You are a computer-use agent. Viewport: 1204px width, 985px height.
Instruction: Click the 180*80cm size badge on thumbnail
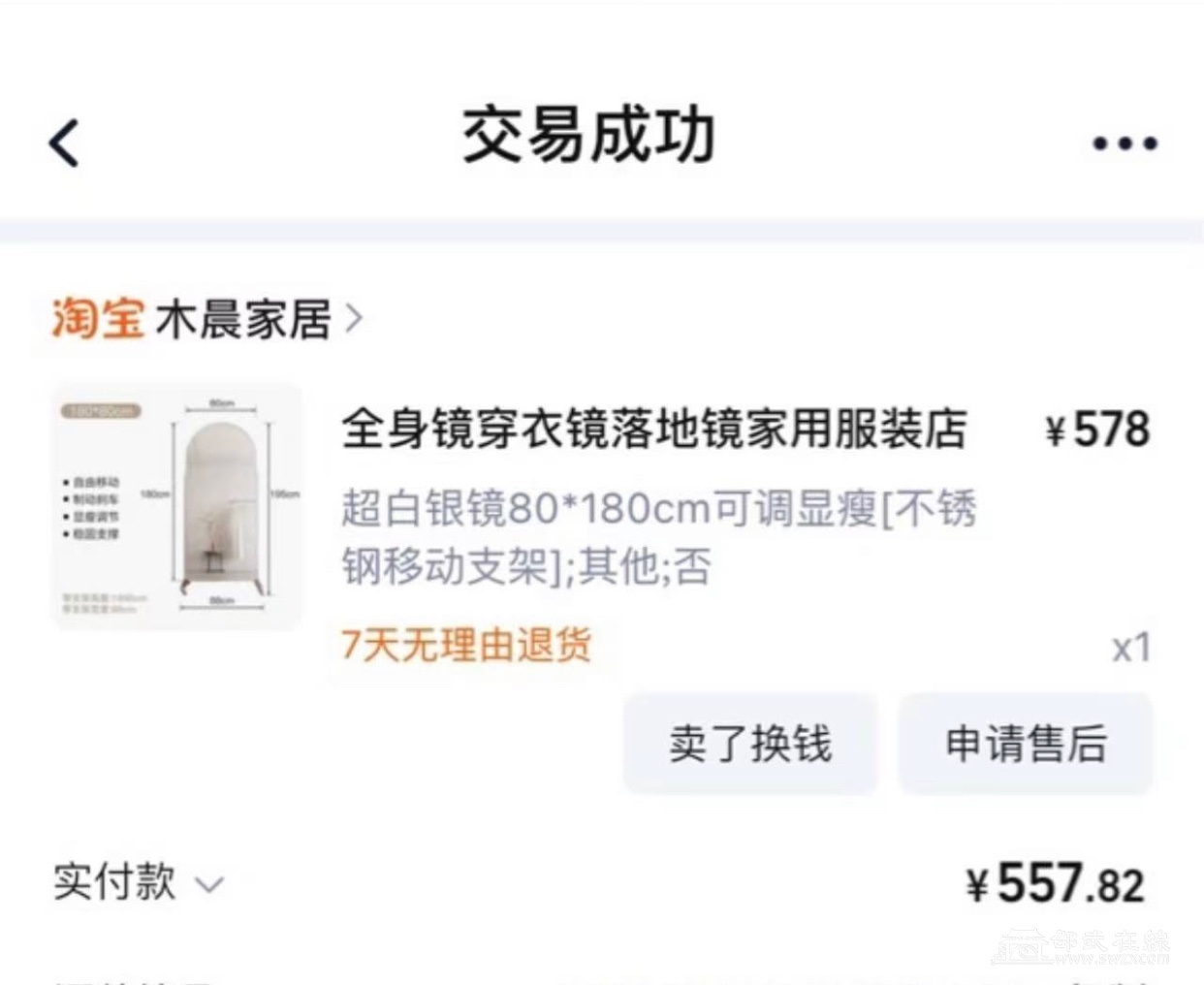[x=102, y=411]
